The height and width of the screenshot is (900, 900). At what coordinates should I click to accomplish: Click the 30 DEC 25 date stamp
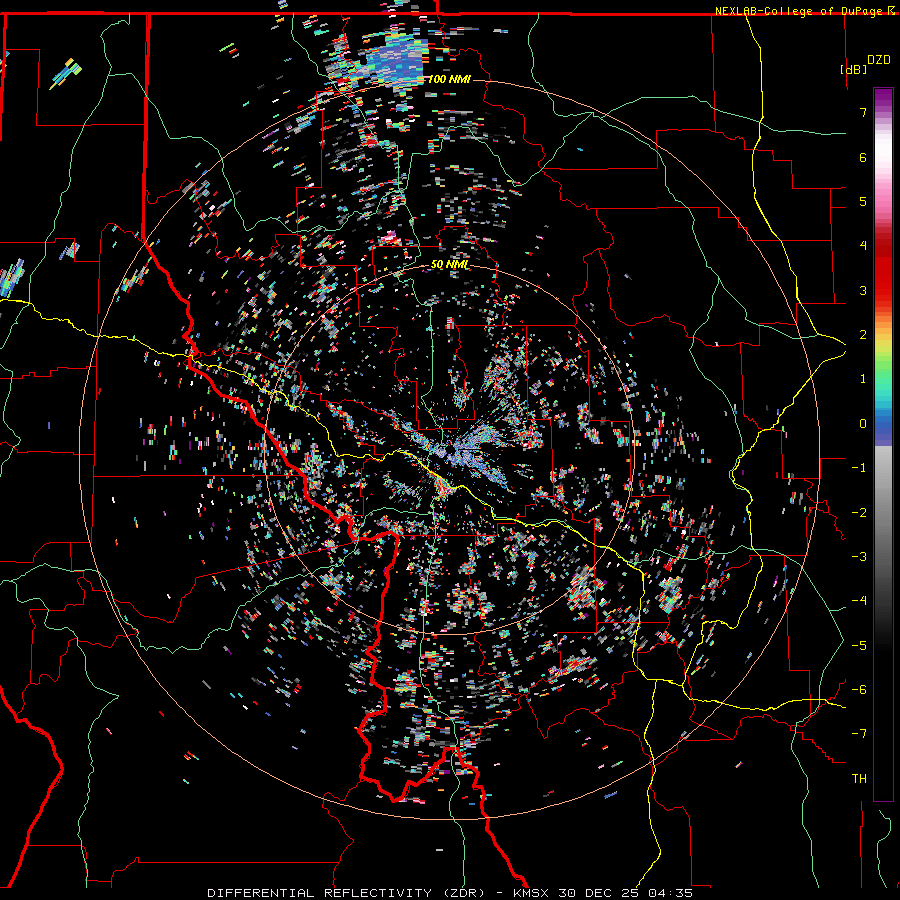600,893
